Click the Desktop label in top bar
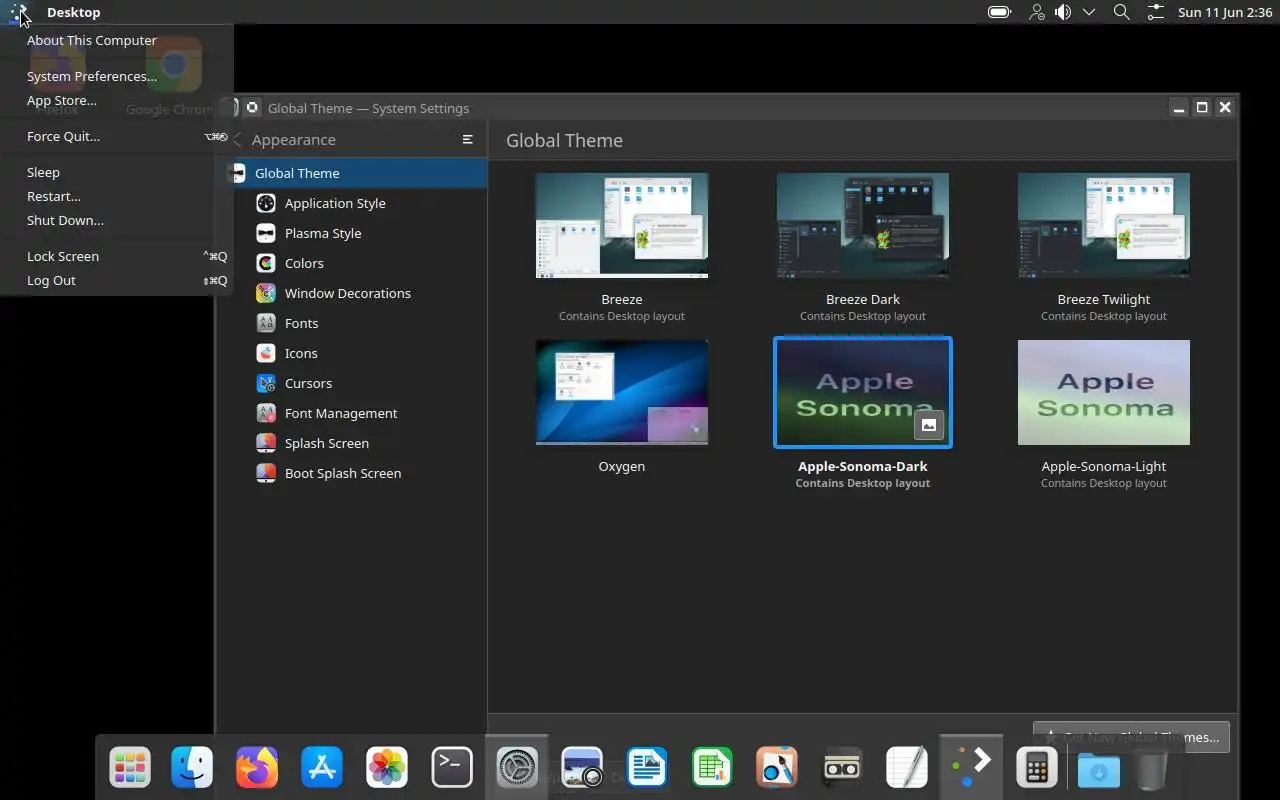The width and height of the screenshot is (1280, 800). pos(73,12)
